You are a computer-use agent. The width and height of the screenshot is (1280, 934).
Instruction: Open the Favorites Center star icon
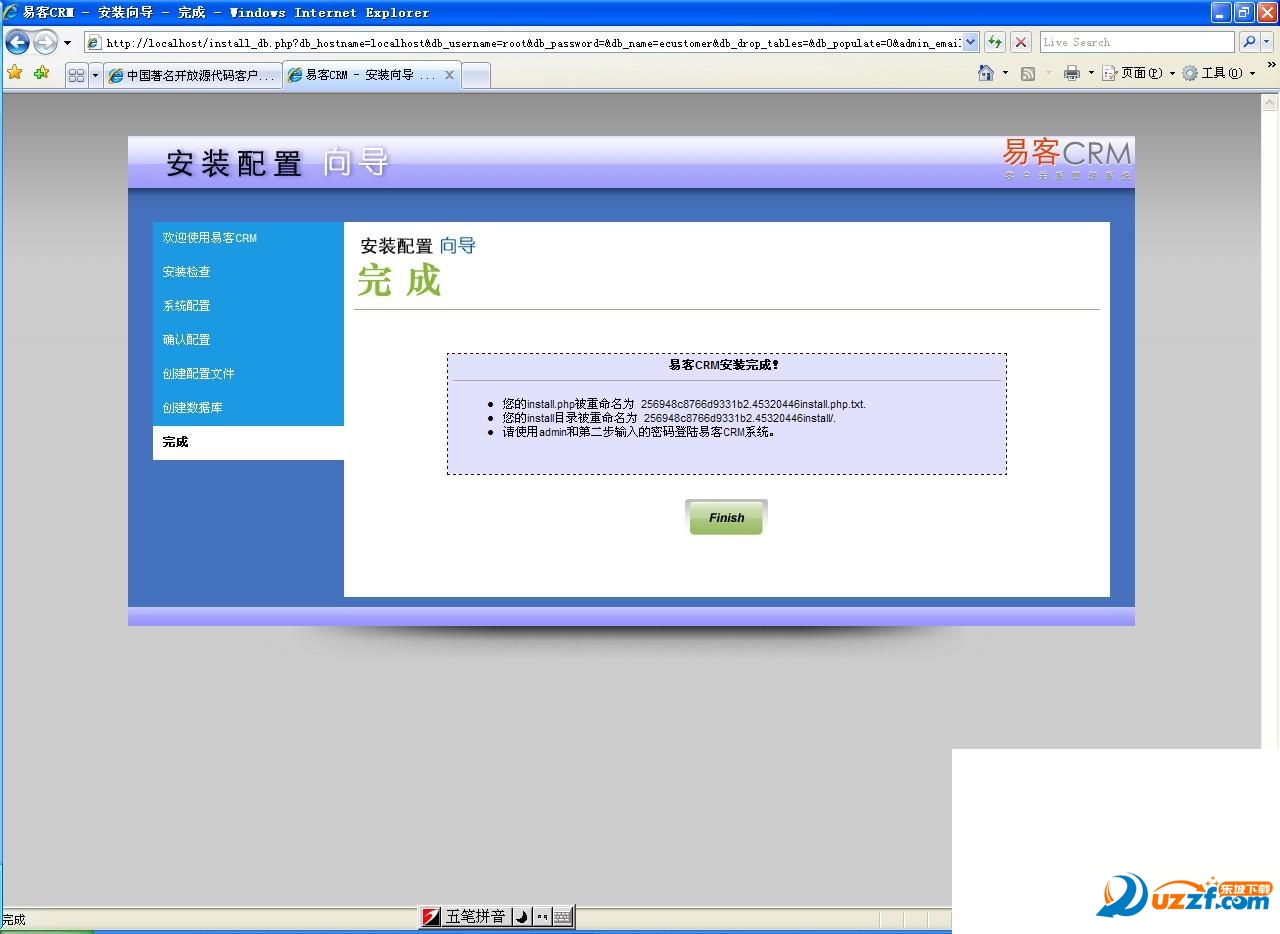coord(15,73)
